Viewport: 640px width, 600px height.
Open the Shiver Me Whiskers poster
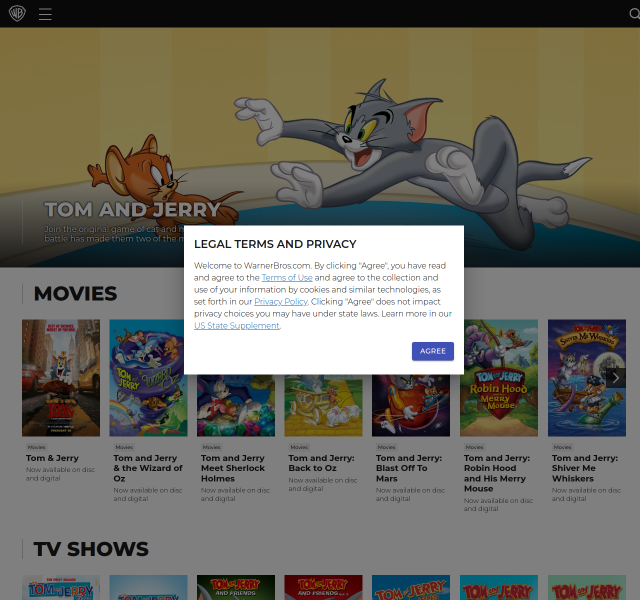coord(587,378)
